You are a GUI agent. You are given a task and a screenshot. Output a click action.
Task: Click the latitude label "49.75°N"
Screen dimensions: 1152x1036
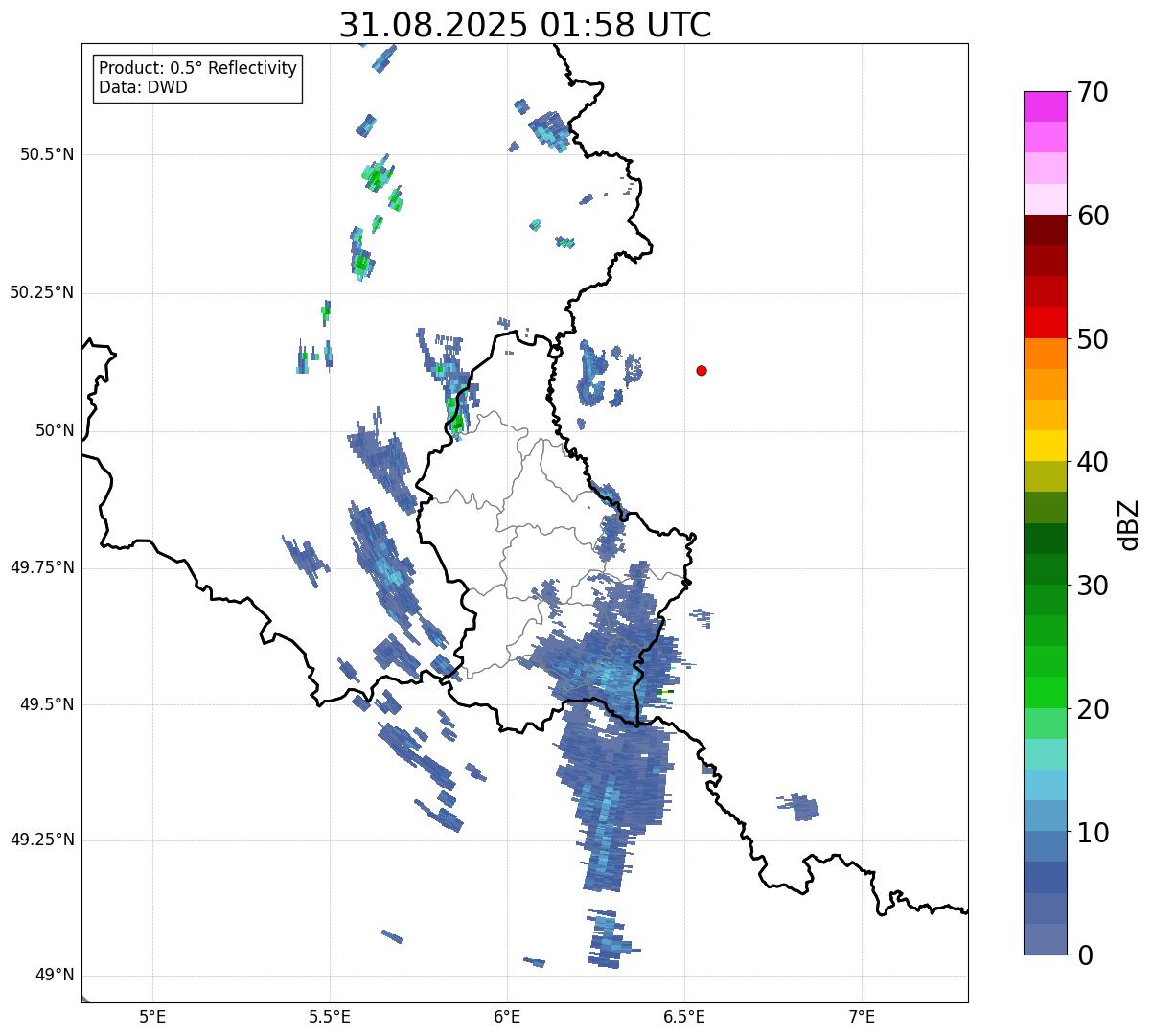click(x=42, y=567)
